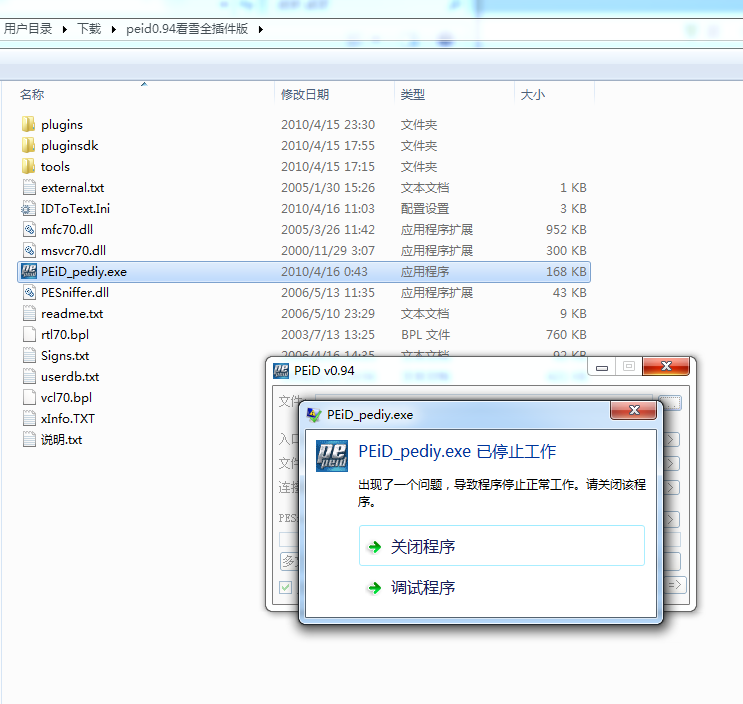Choose 关闭程序 to close the program

[x=502, y=546]
